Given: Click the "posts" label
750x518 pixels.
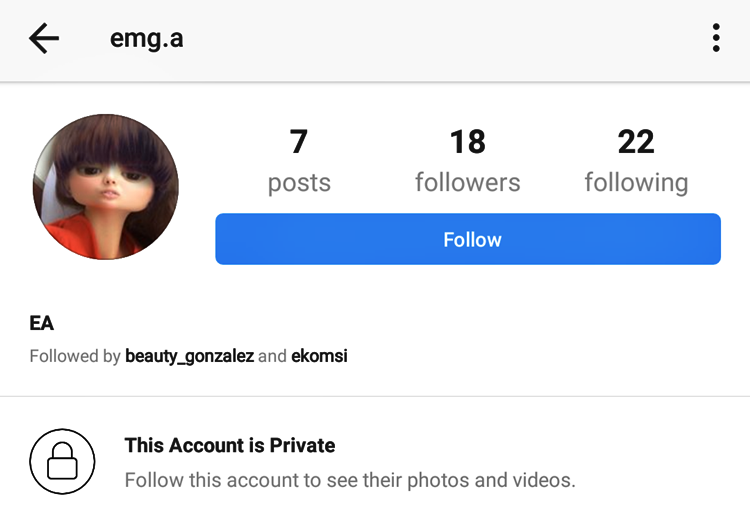Looking at the screenshot, I should [299, 183].
